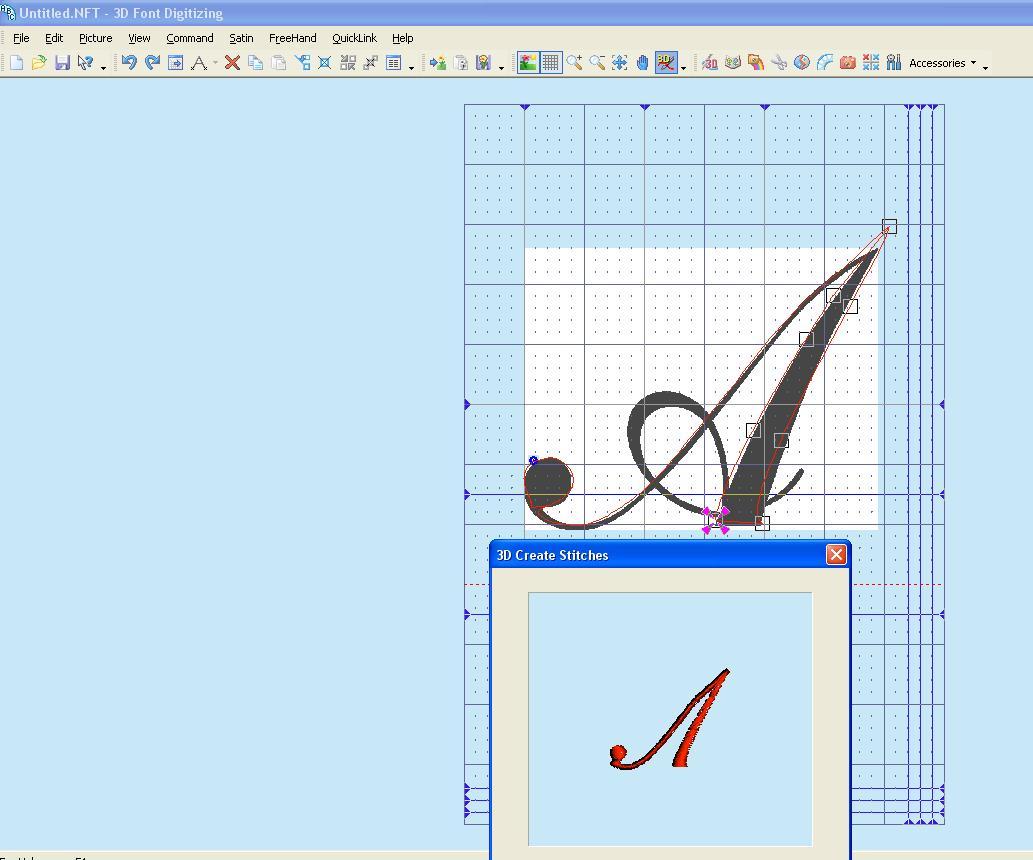Click the magenta selected node at letter base
1033x860 pixels.
pos(715,520)
